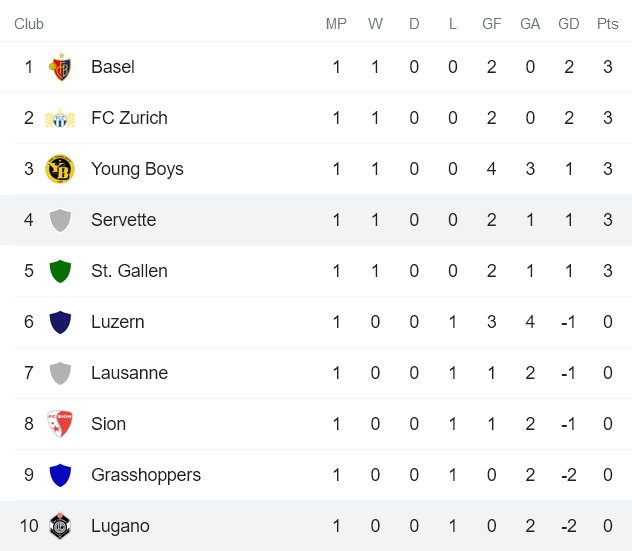Click the Servette gray shield icon
The height and width of the screenshot is (551, 632).
tap(60, 220)
